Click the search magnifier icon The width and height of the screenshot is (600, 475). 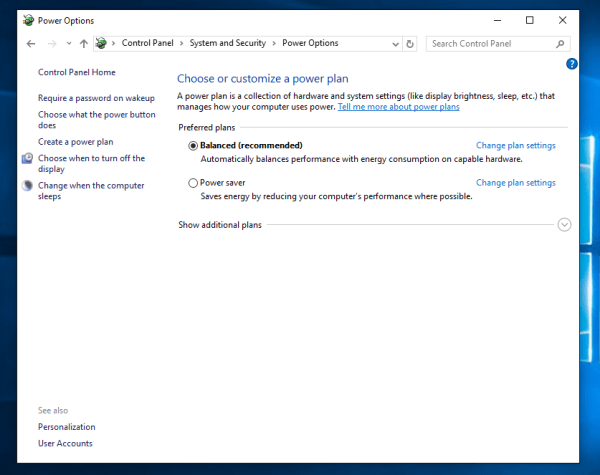560,44
